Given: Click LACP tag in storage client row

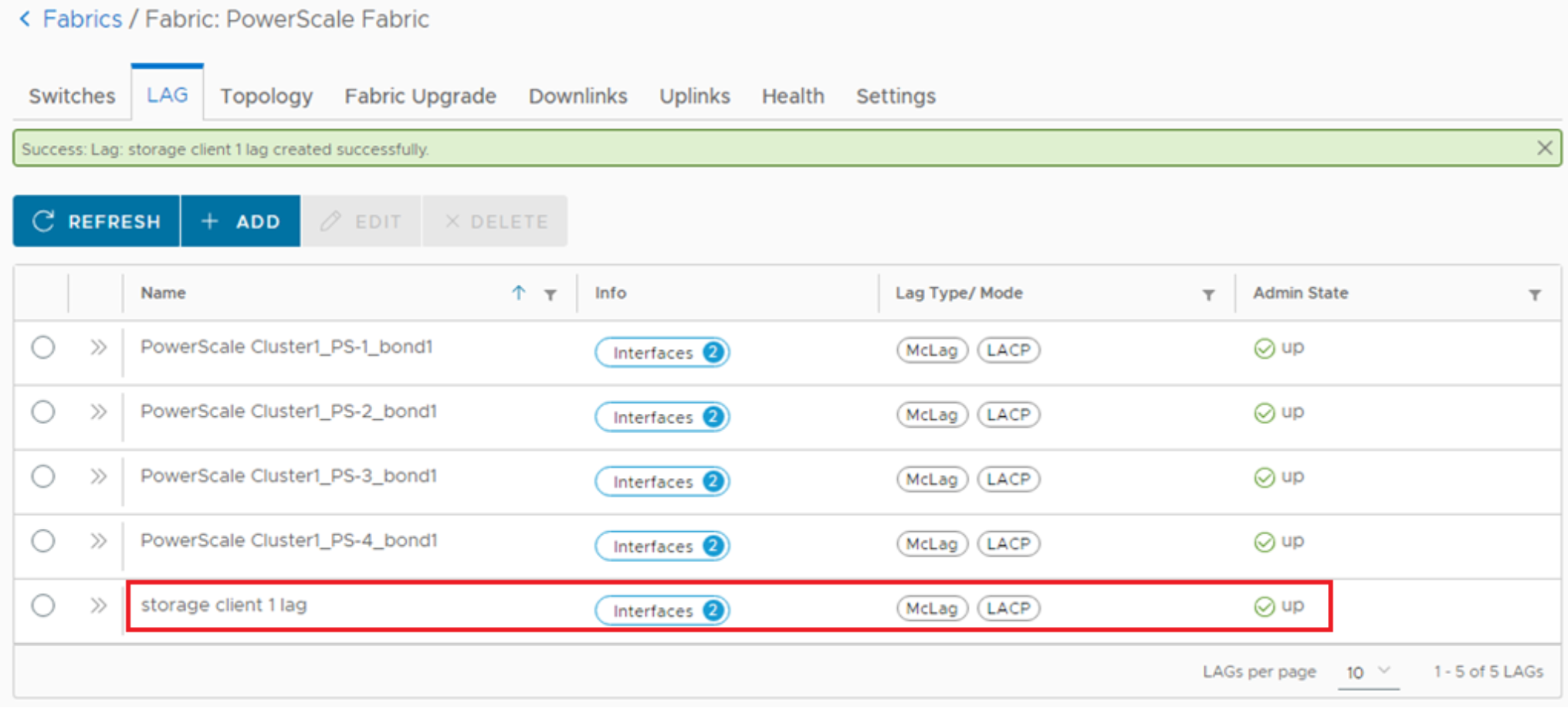Looking at the screenshot, I should [x=1008, y=608].
